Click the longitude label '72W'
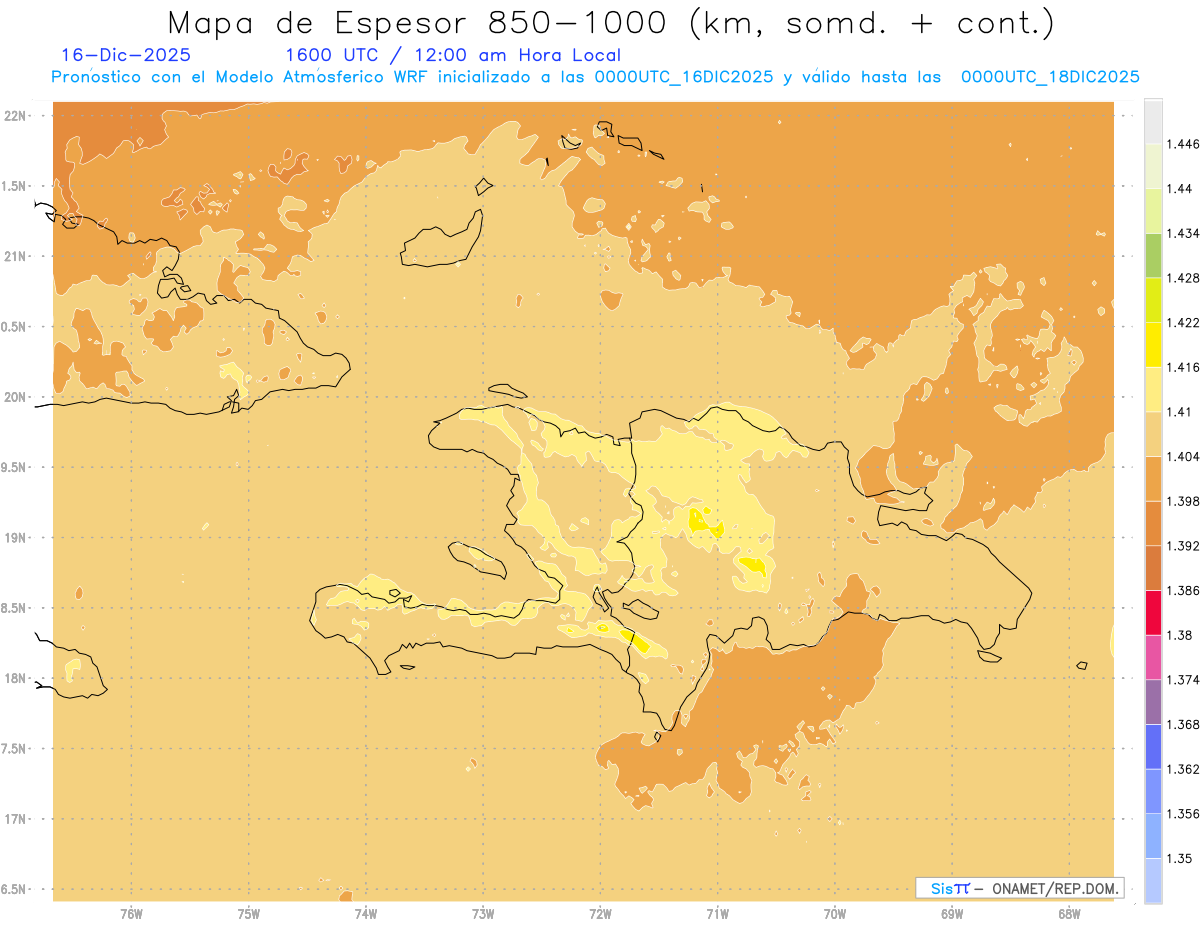 [x=600, y=914]
